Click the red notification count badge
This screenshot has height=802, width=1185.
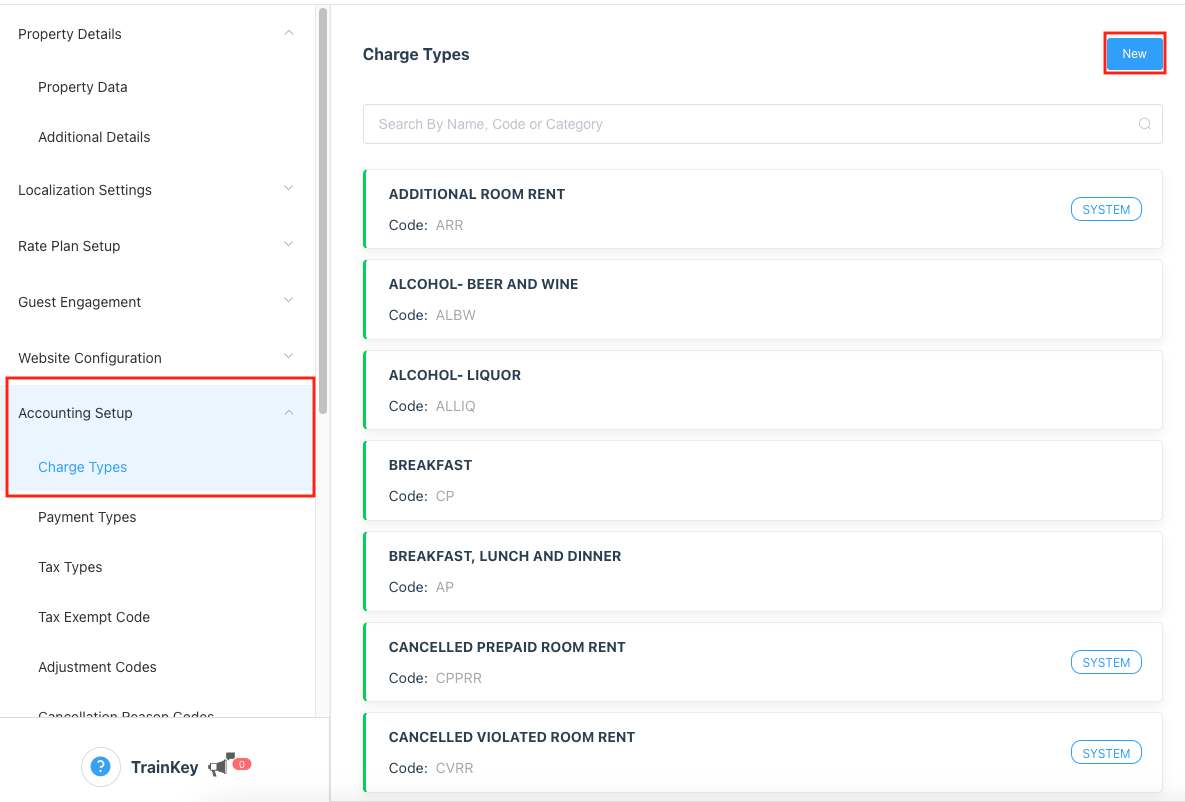click(x=241, y=764)
